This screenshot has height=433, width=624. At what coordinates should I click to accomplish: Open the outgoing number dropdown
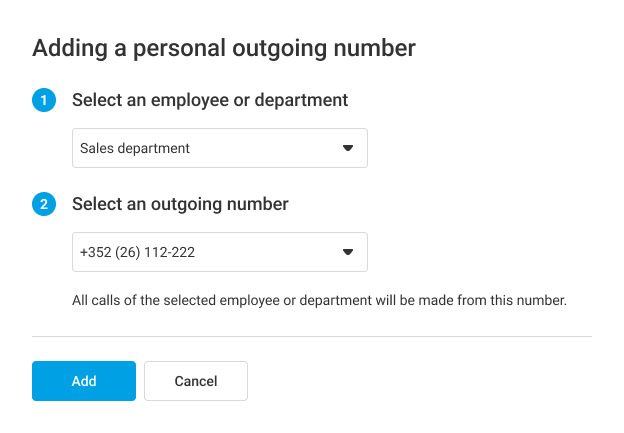[220, 252]
